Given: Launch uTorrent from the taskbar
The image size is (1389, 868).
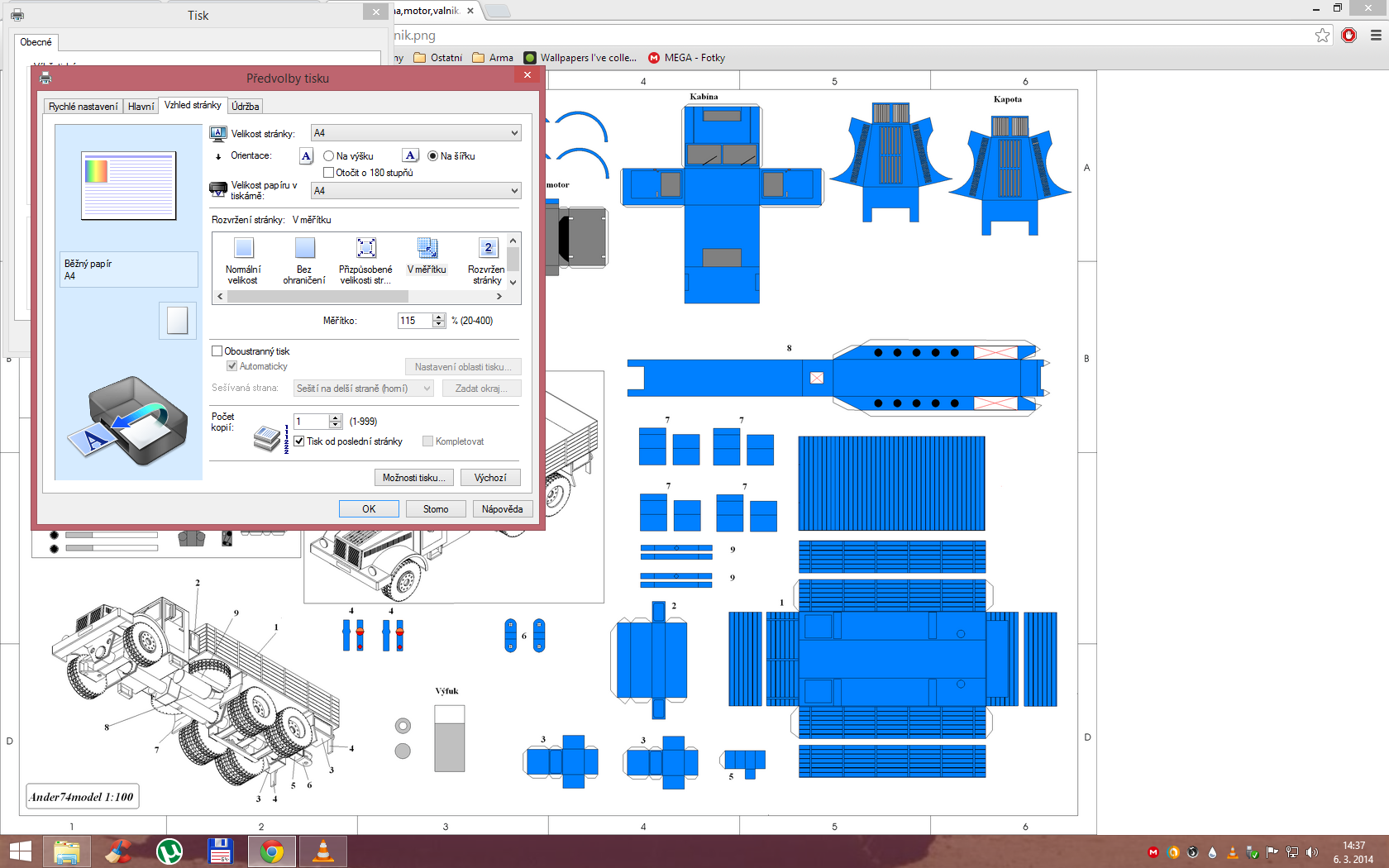Looking at the screenshot, I should tap(169, 851).
